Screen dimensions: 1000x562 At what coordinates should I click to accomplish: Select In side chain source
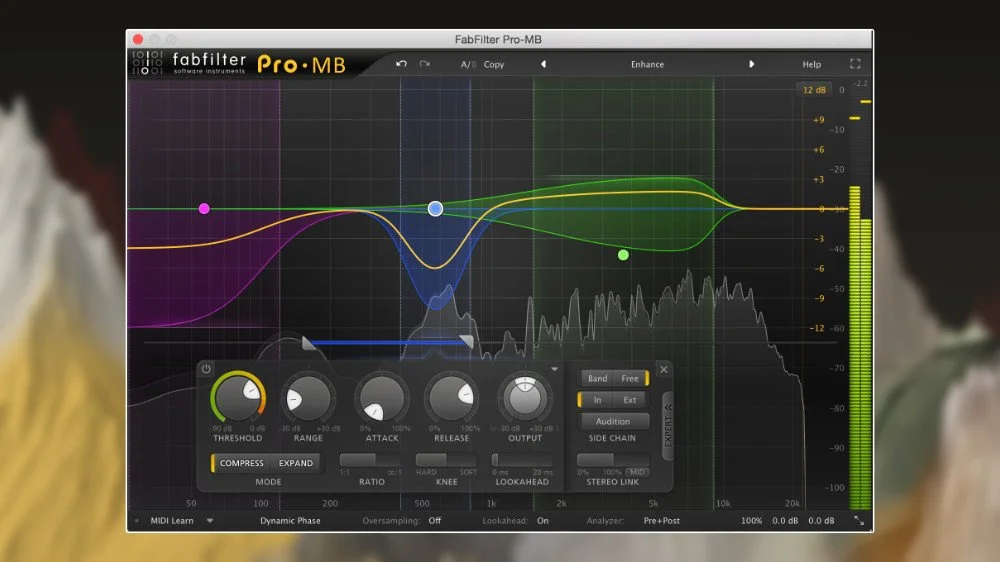(x=598, y=400)
